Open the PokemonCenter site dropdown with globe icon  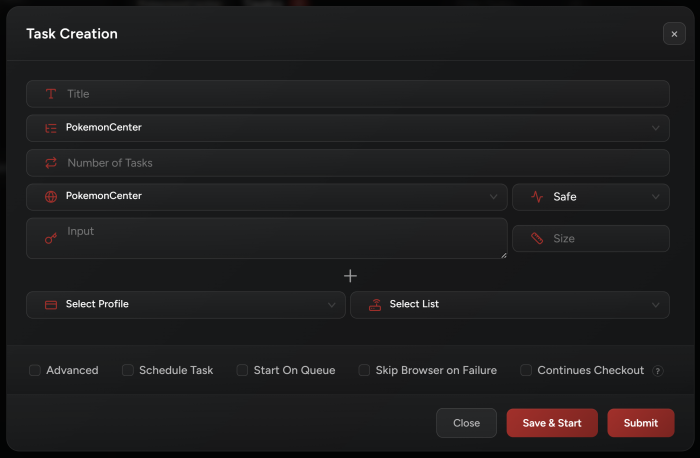tap(267, 197)
